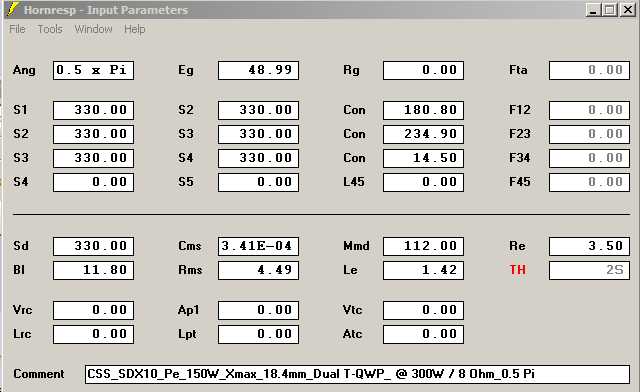
Task: Open the Tools menu
Action: (x=50, y=29)
